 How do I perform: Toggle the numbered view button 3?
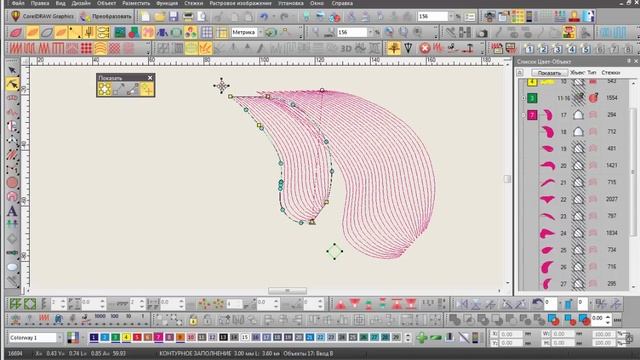coord(557,49)
